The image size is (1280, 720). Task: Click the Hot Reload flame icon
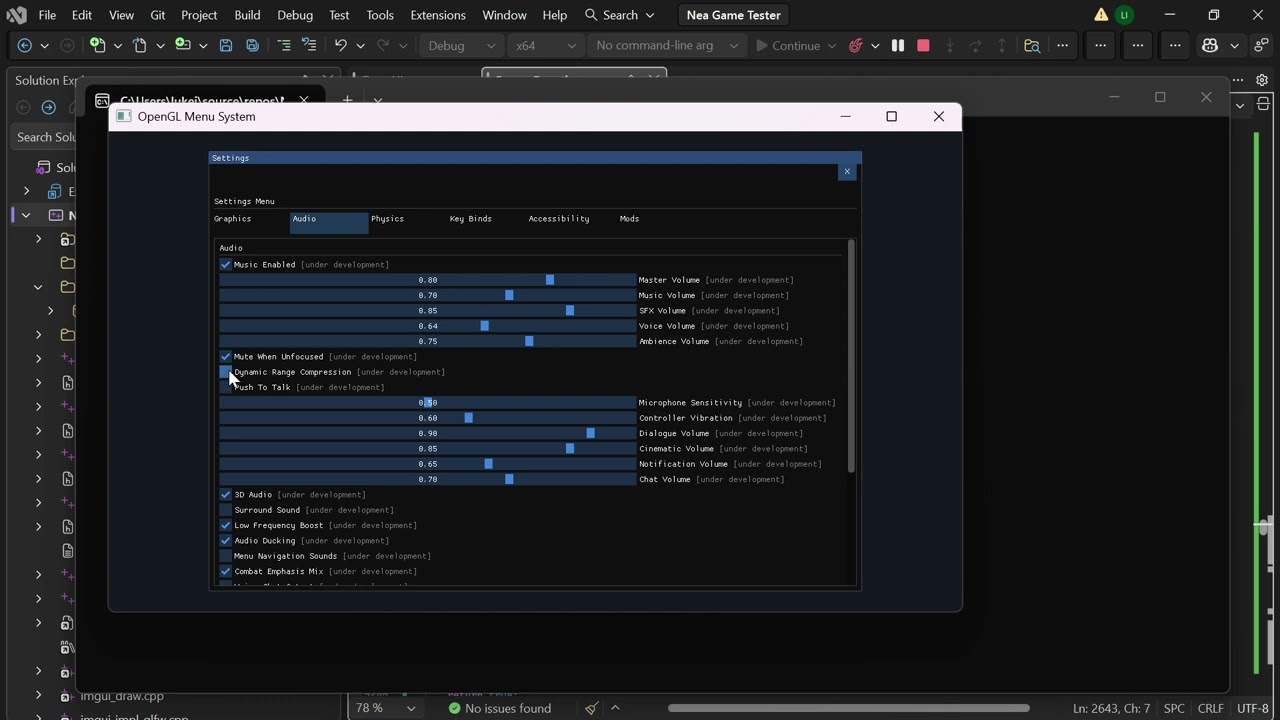point(856,45)
